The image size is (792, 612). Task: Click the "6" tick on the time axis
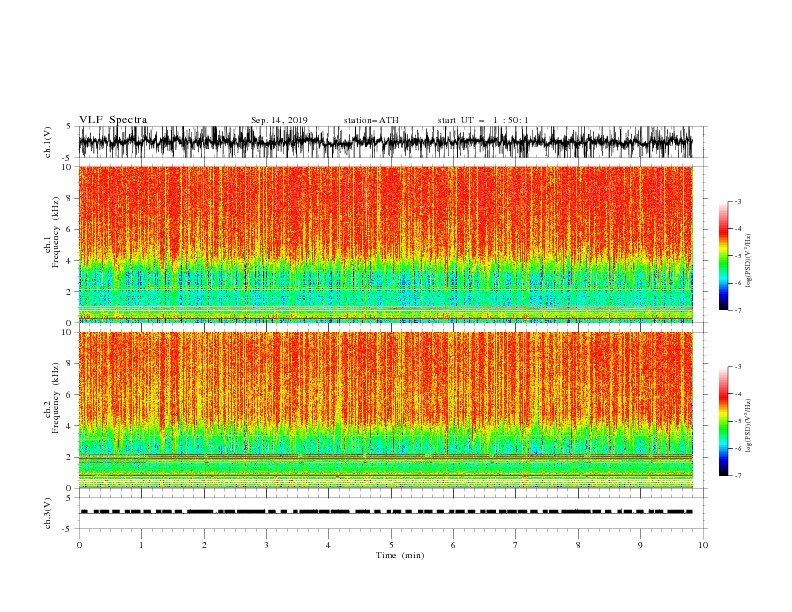(x=453, y=545)
